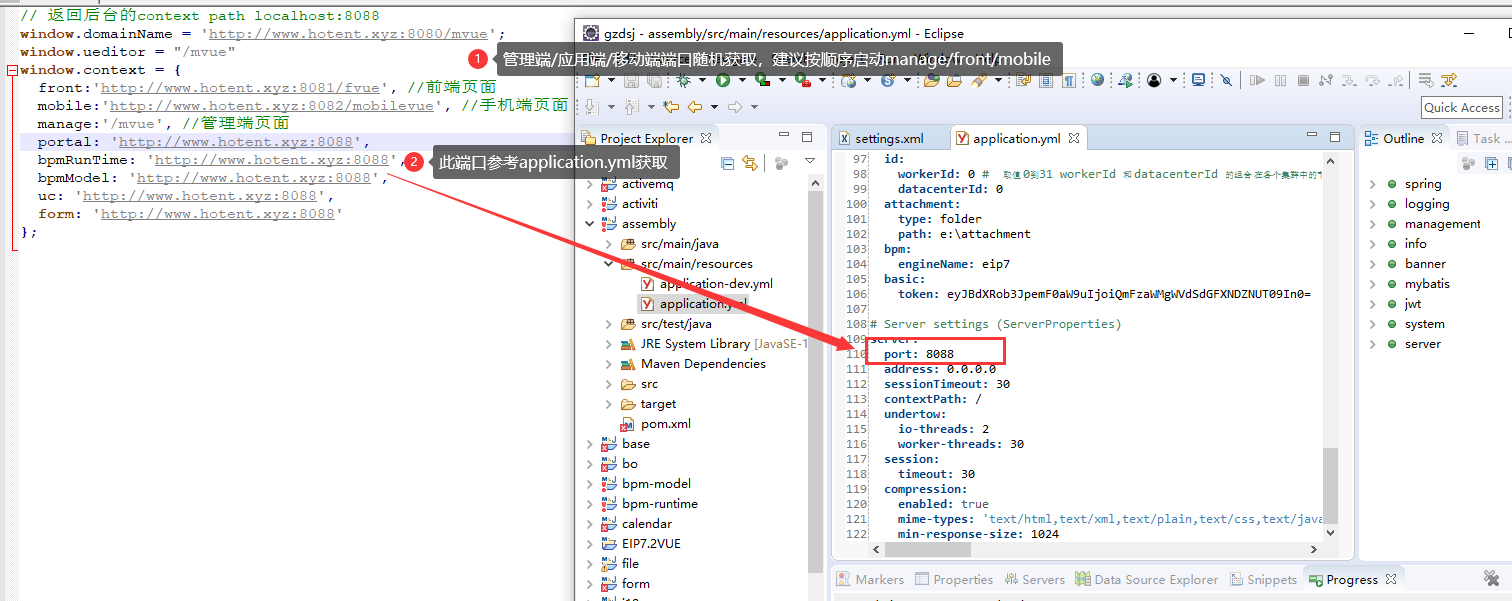Screen dimensions: 1512x601
Task: Open the Debug button dropdown arrow
Action: [x=702, y=81]
